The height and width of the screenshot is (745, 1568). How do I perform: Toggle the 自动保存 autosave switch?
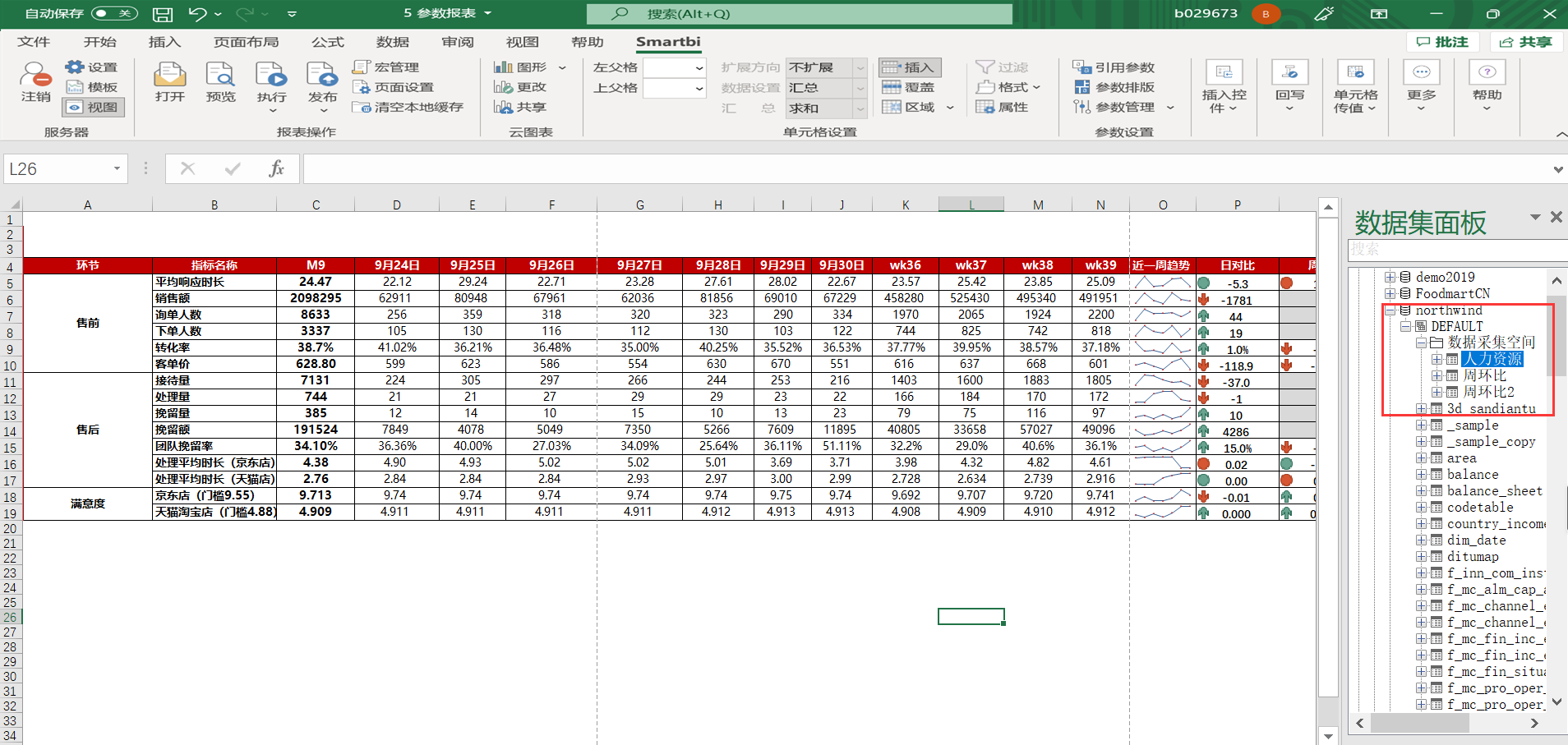[x=114, y=13]
